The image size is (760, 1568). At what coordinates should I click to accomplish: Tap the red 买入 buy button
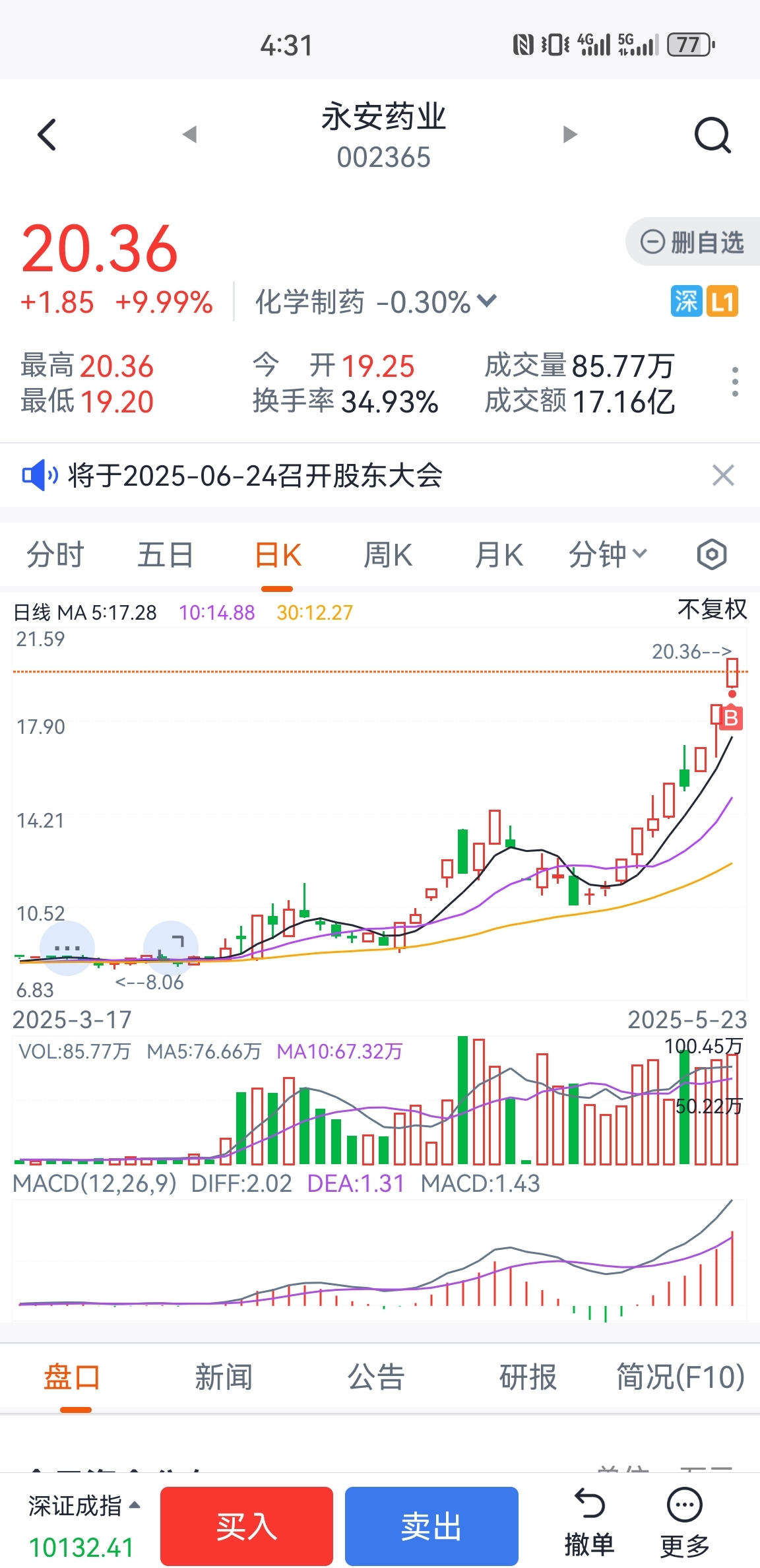247,1526
